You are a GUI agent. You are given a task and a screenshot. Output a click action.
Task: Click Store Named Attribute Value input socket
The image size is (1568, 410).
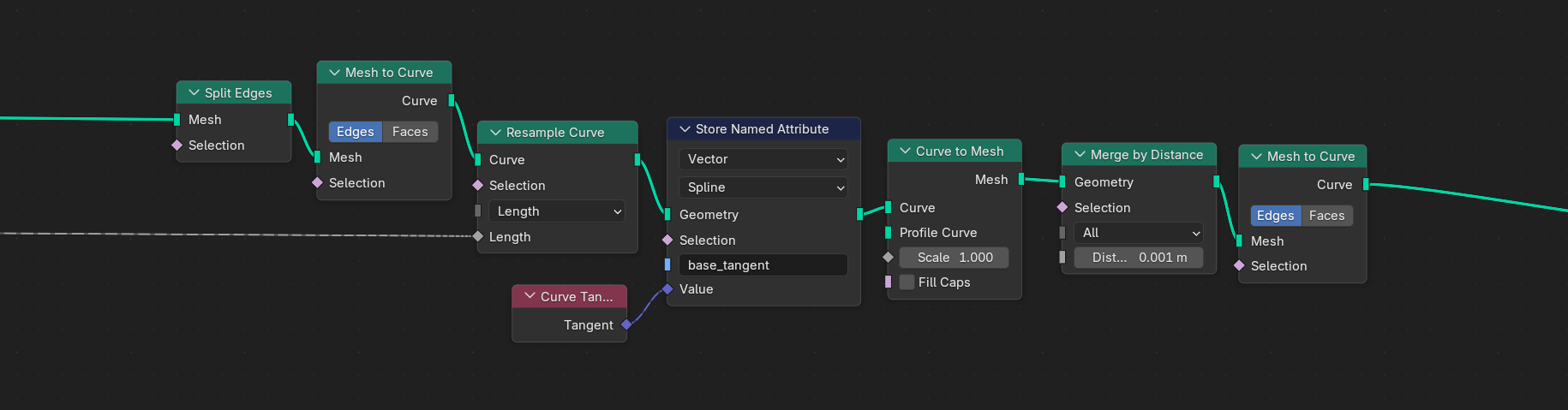click(x=667, y=289)
